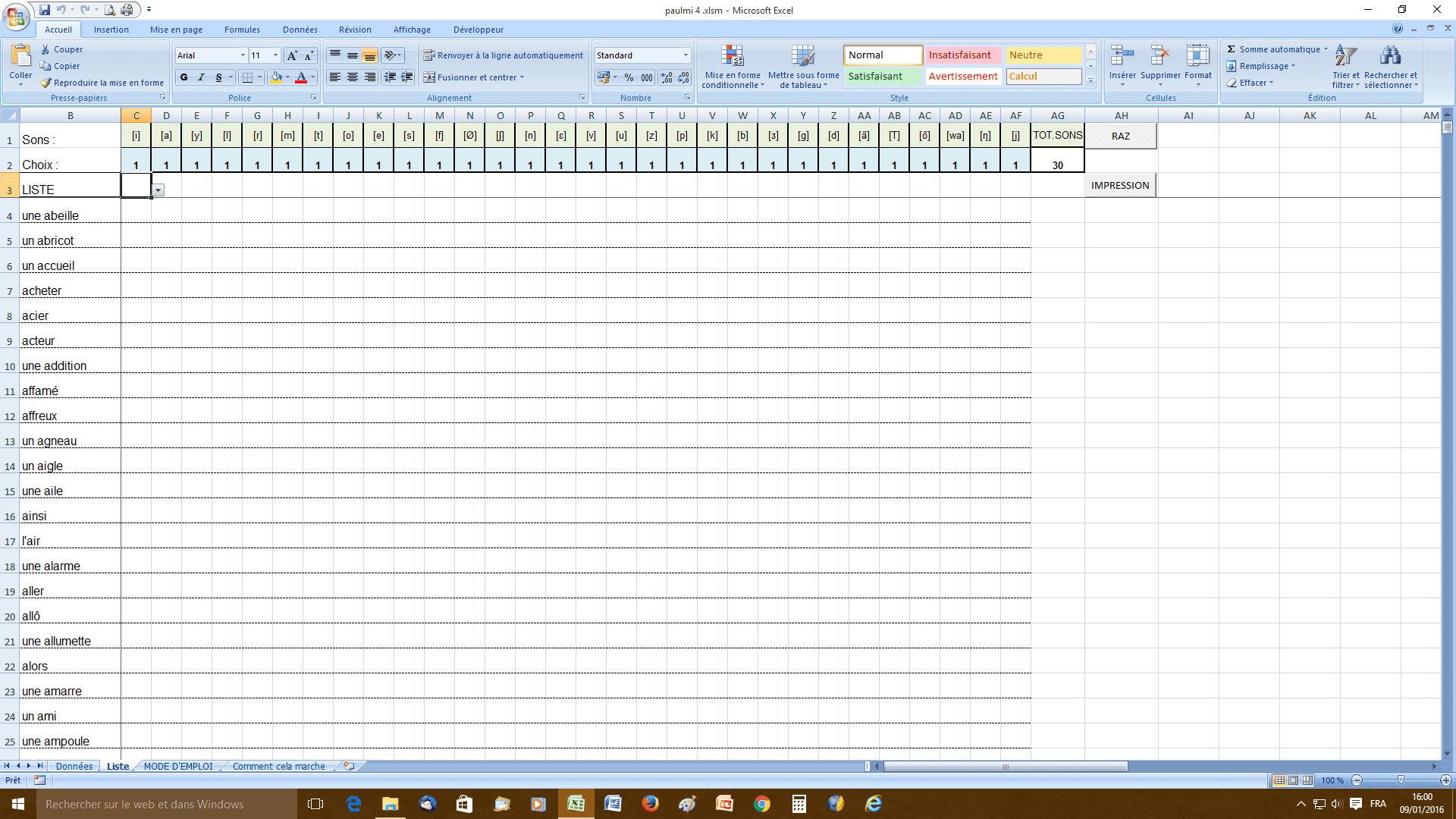Image resolution: width=1456 pixels, height=819 pixels.
Task: Click the percent style icon
Action: pyautogui.click(x=629, y=77)
